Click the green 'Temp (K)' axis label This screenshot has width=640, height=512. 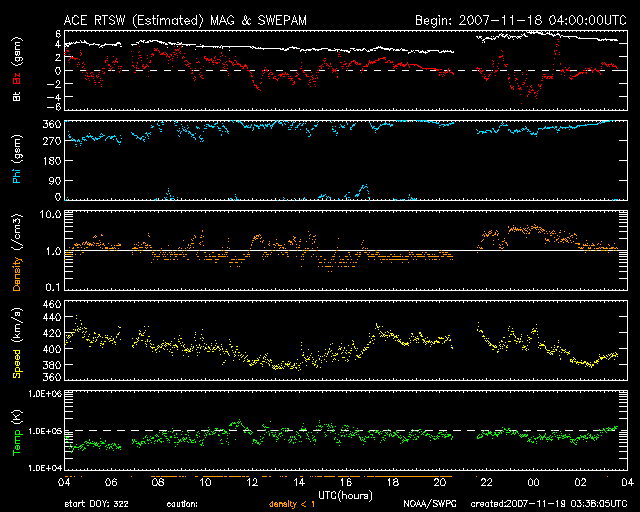pyautogui.click(x=16, y=432)
